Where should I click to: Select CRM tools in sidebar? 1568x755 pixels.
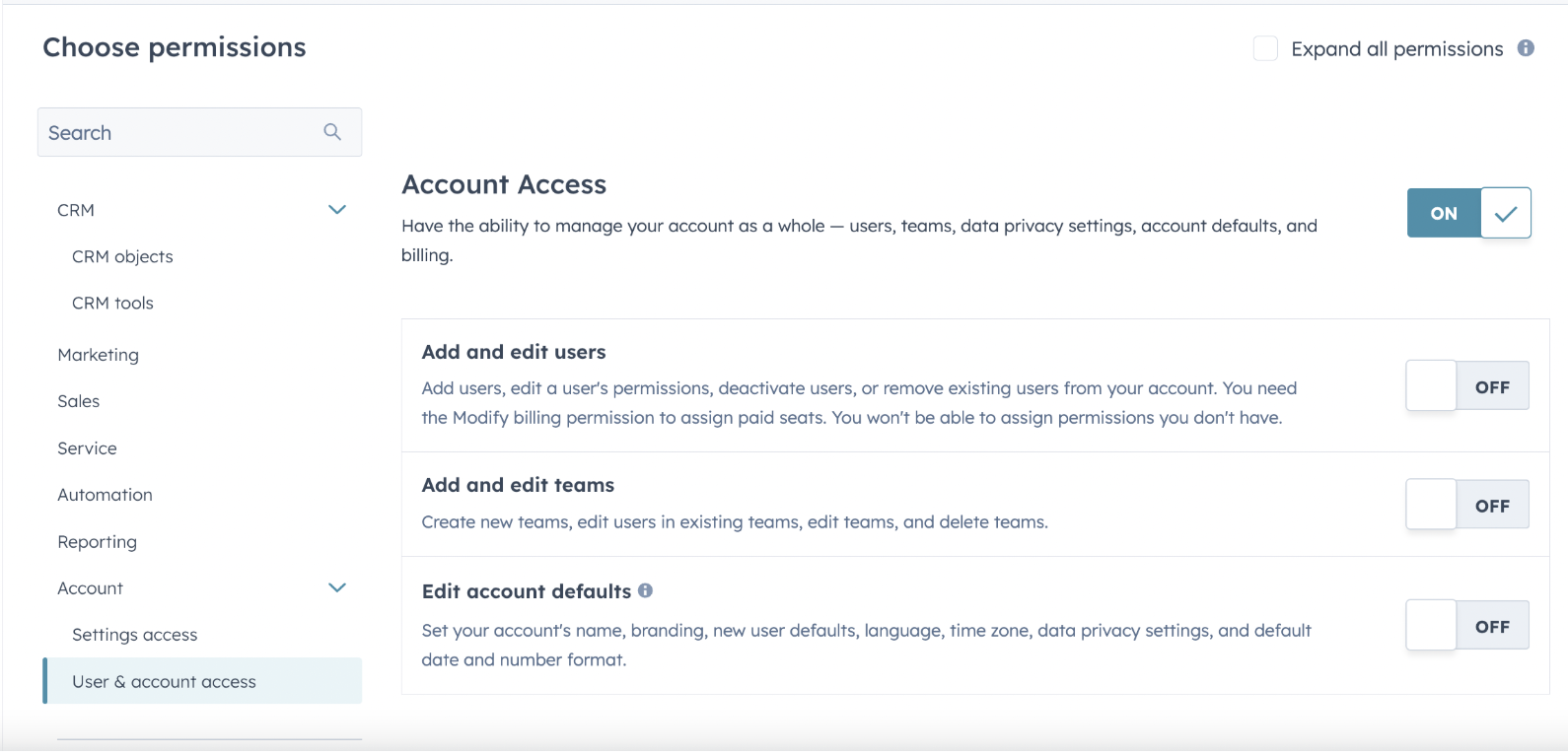[x=112, y=304]
